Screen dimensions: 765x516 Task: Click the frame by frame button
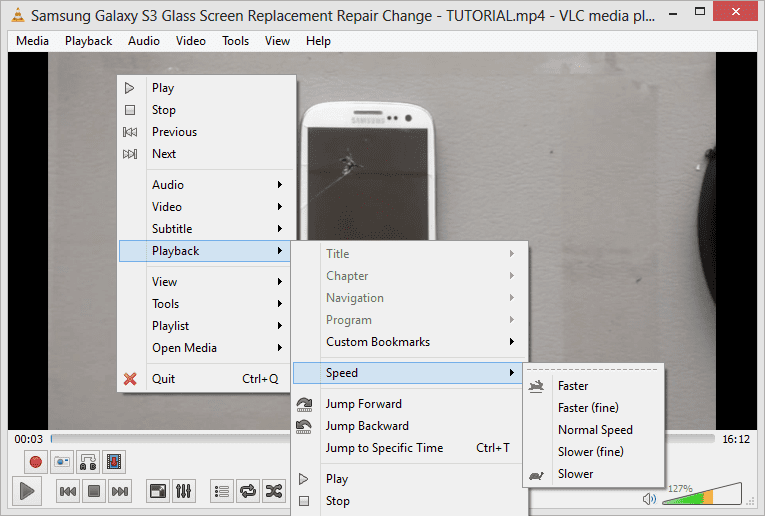coord(114,461)
